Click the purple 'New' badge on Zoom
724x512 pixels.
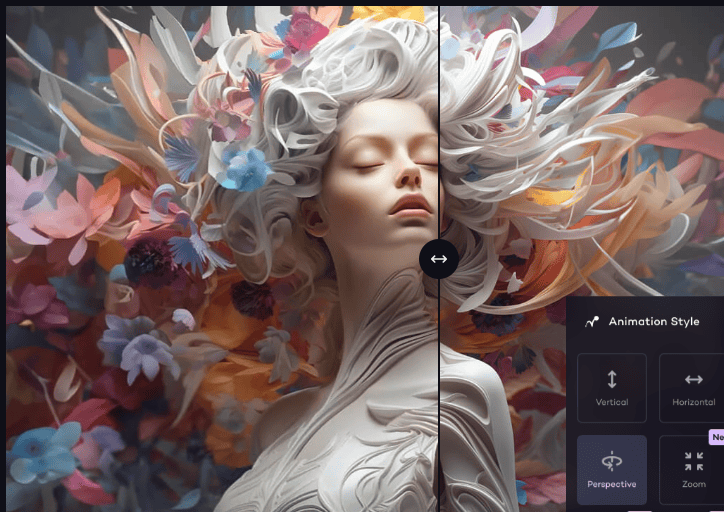point(716,437)
